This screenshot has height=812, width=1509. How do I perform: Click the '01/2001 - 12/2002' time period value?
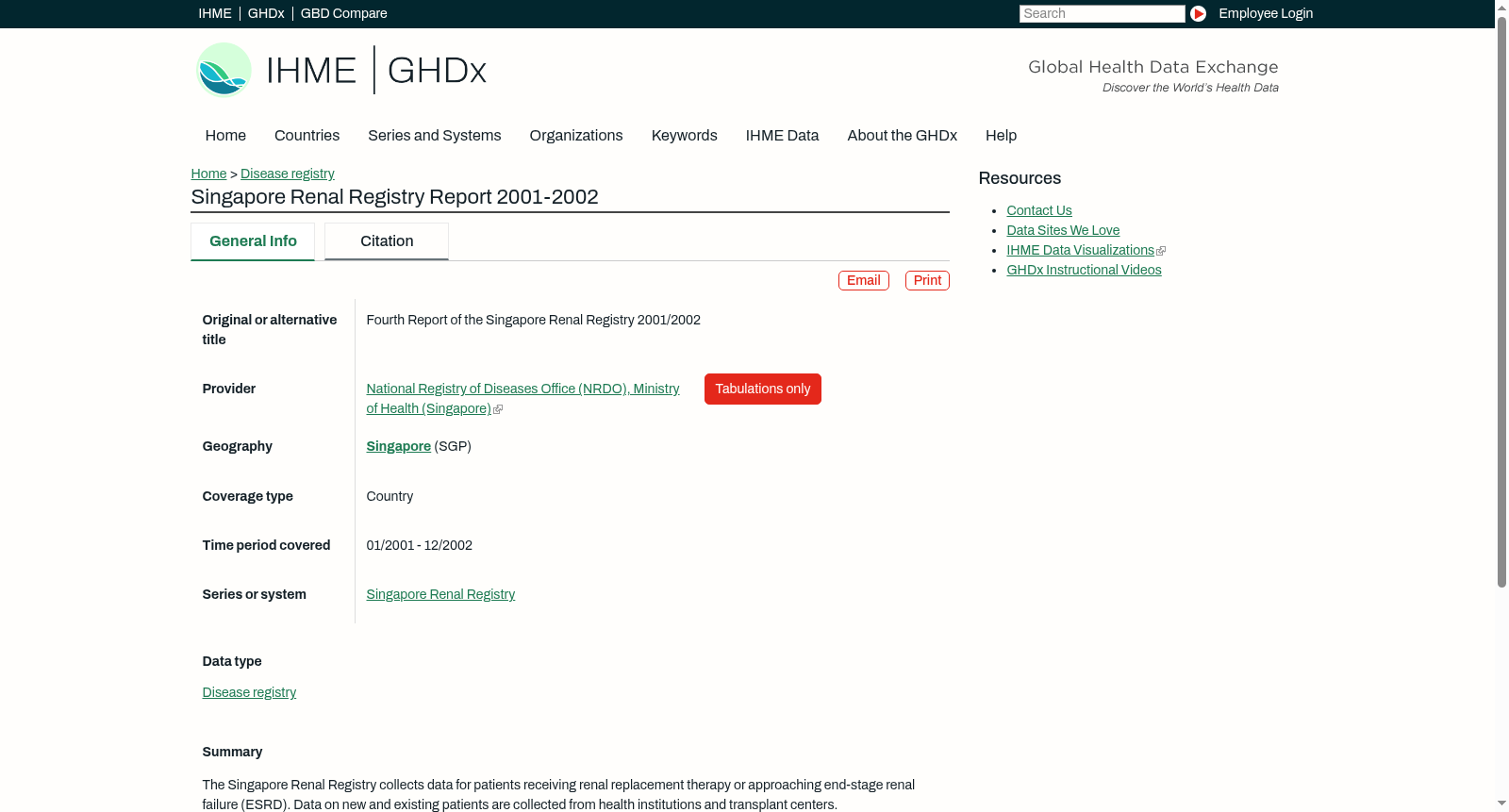coord(419,545)
